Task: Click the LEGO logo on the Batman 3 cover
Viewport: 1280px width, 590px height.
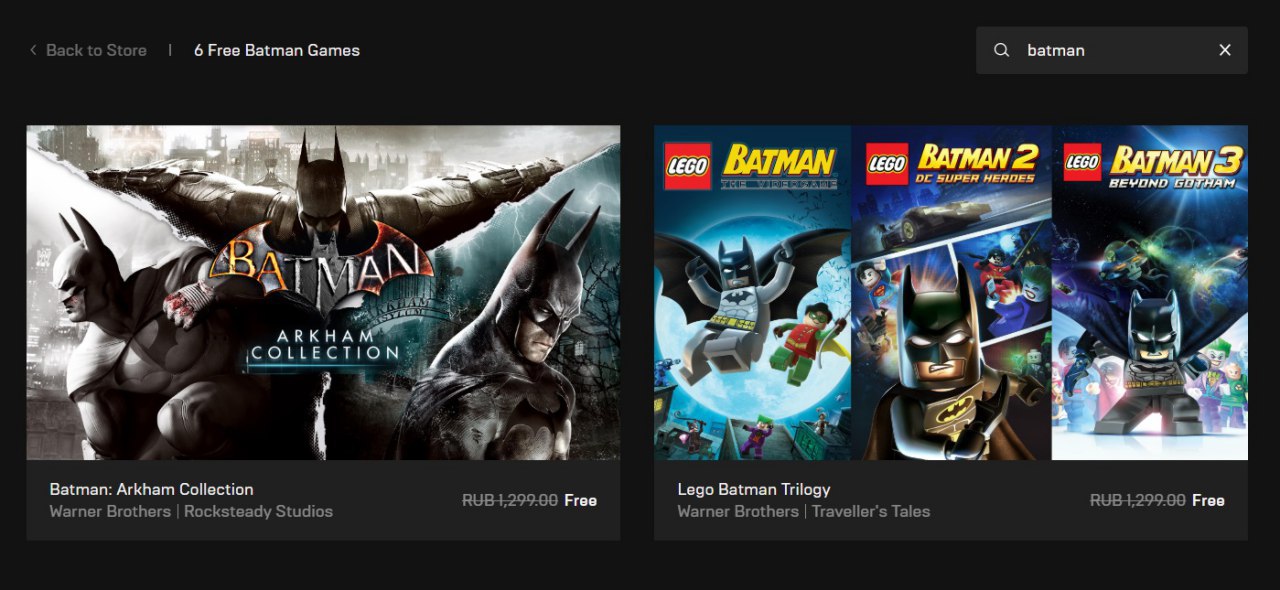Action: point(1083,163)
